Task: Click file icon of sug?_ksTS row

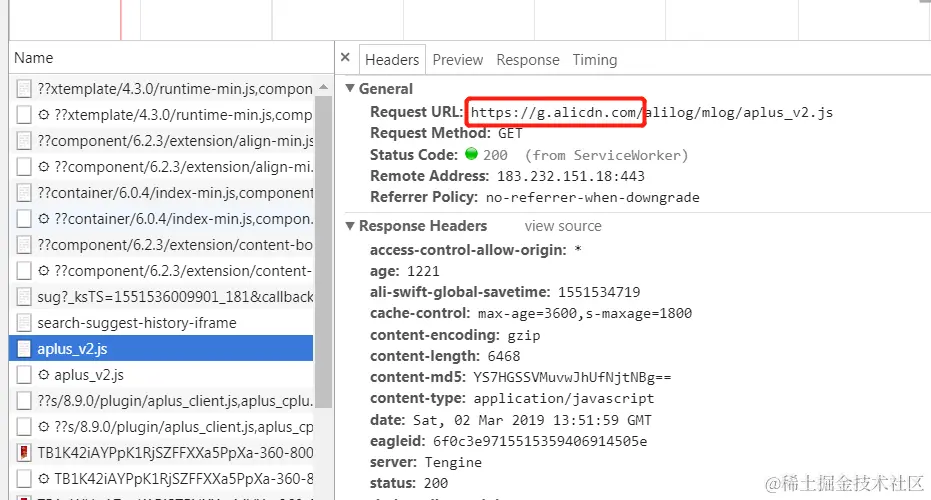Action: click(24, 296)
